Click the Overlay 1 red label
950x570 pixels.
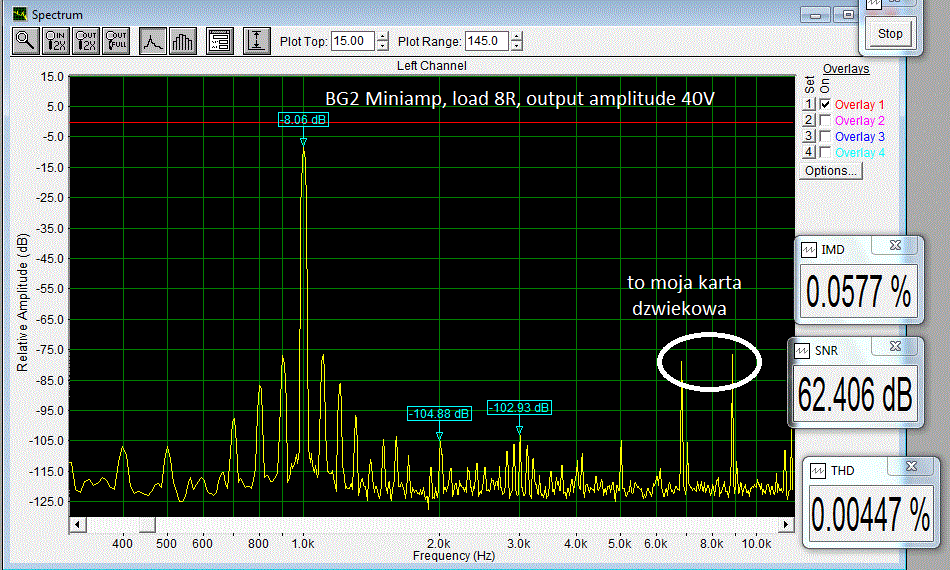pyautogui.click(x=860, y=104)
